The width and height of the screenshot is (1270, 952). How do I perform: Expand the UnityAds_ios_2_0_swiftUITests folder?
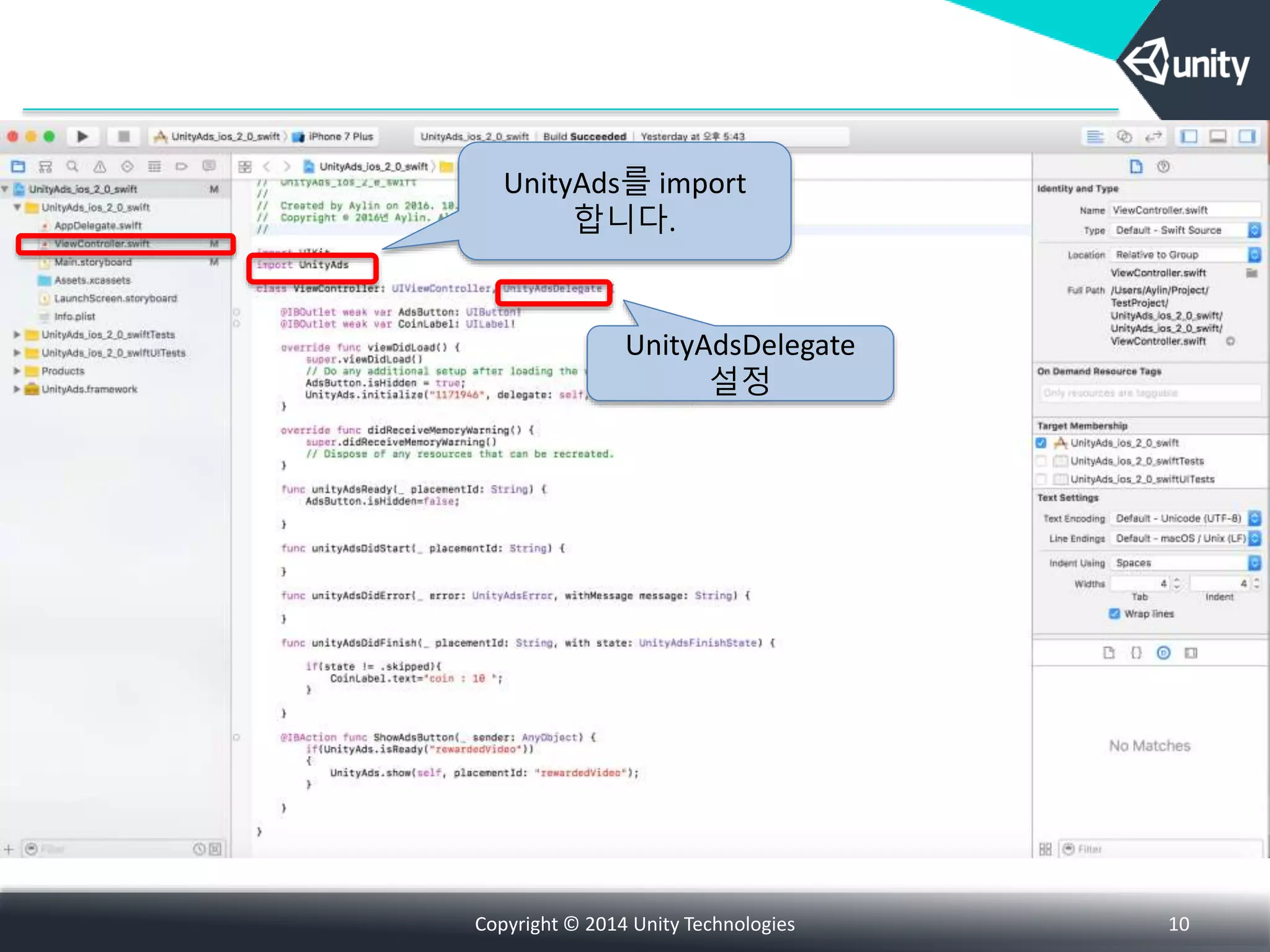pos(17,353)
